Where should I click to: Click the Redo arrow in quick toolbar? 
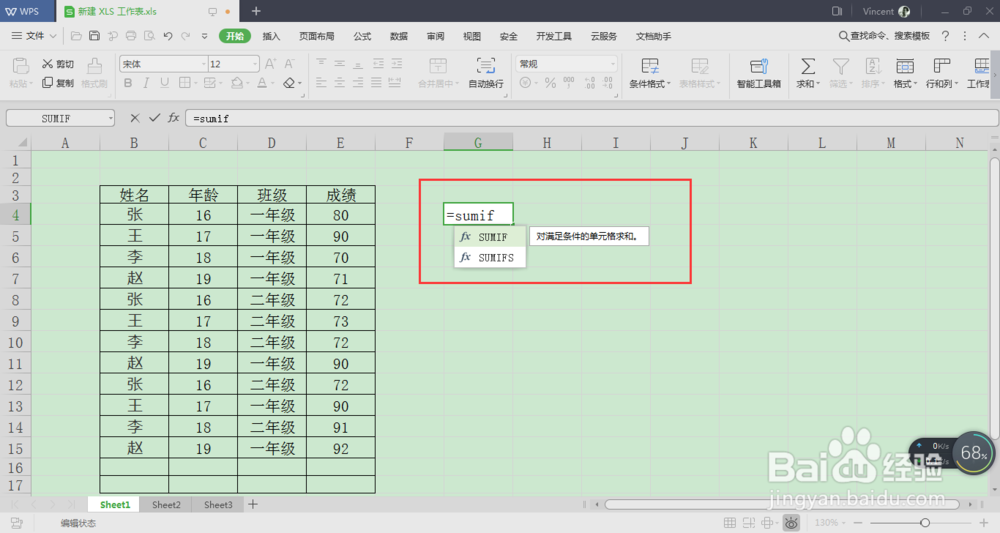coord(186,36)
